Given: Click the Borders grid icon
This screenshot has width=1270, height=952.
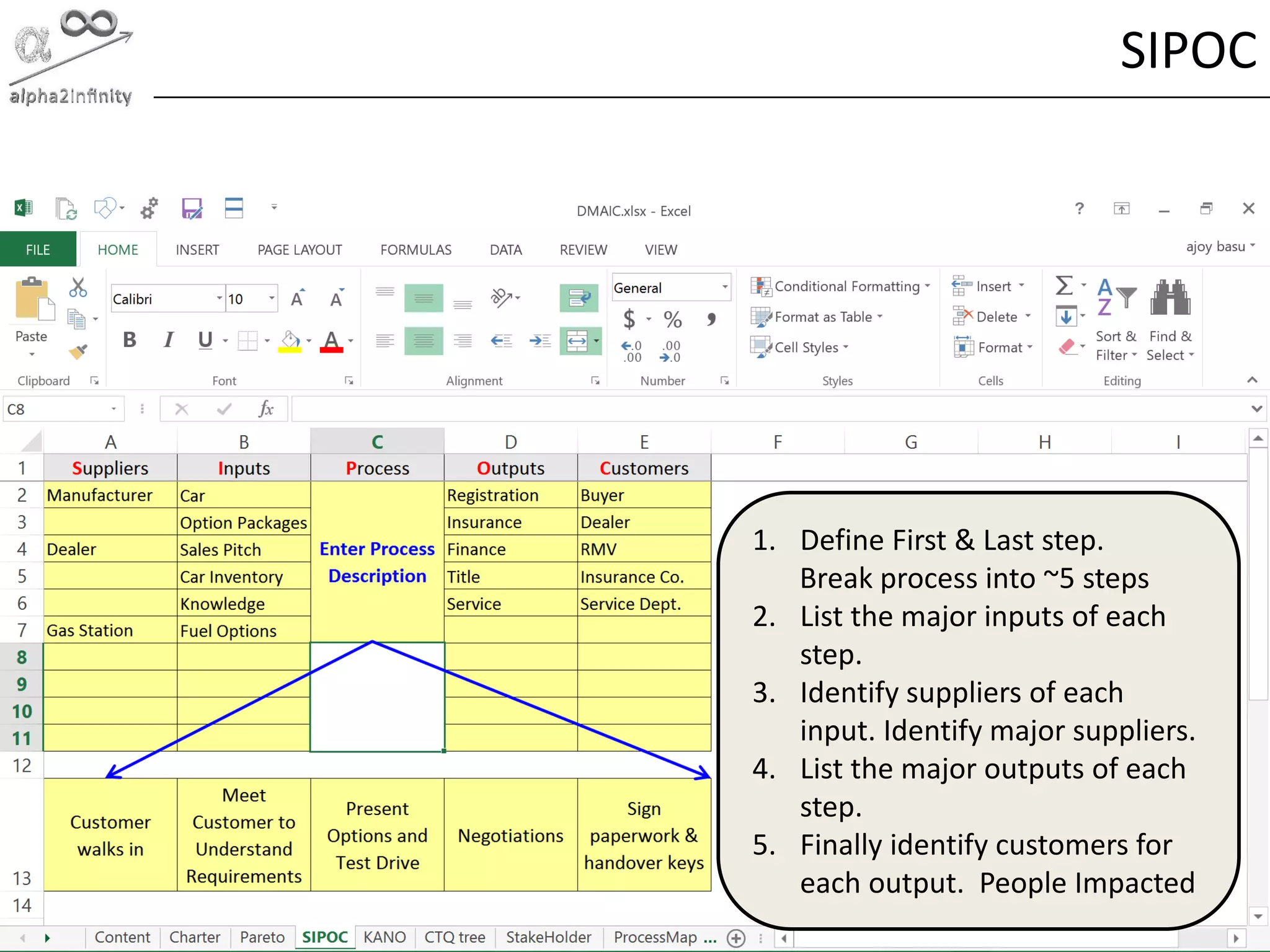Looking at the screenshot, I should pos(247,340).
